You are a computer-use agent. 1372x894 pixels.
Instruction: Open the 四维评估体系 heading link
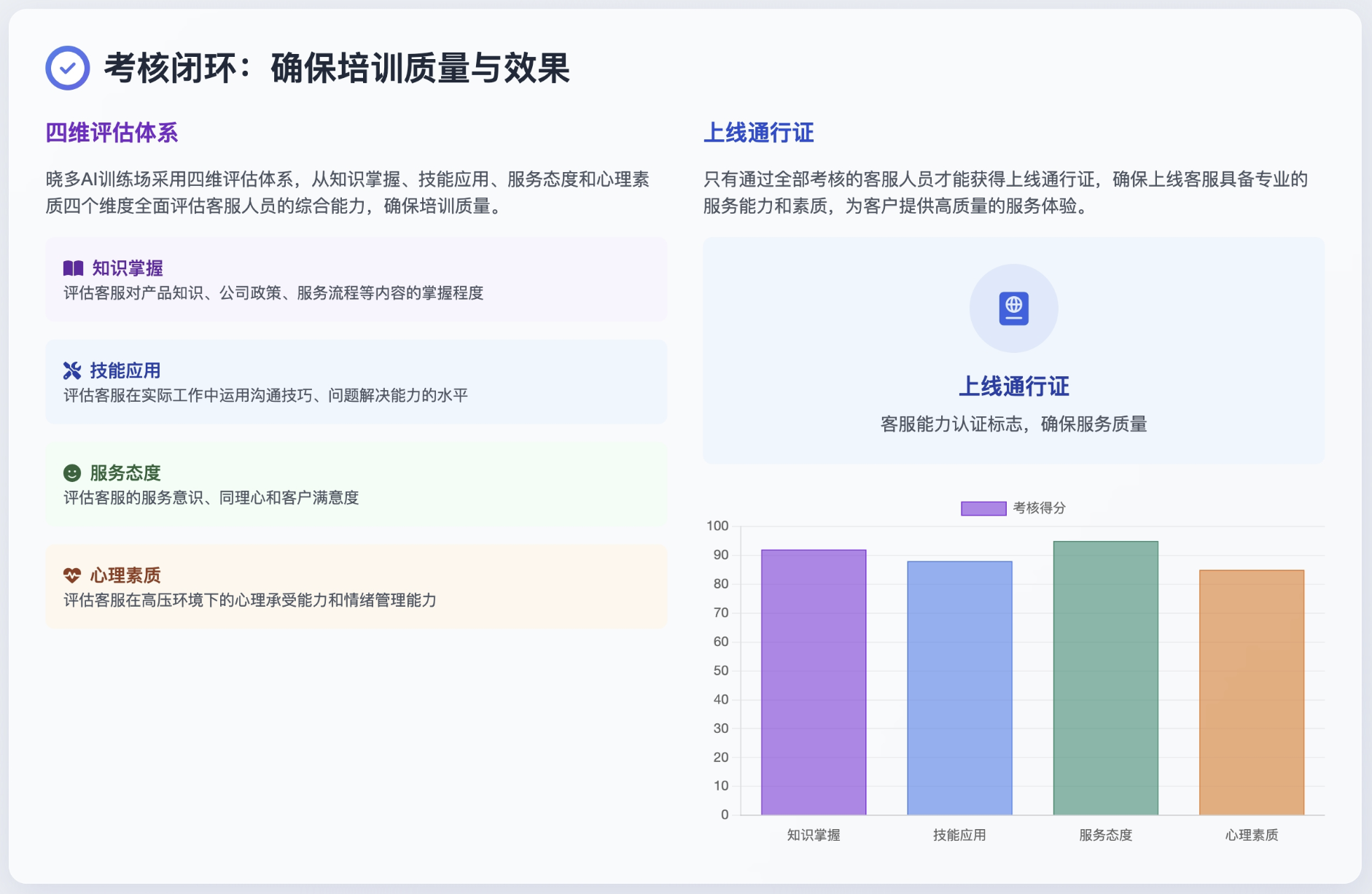pos(112,133)
